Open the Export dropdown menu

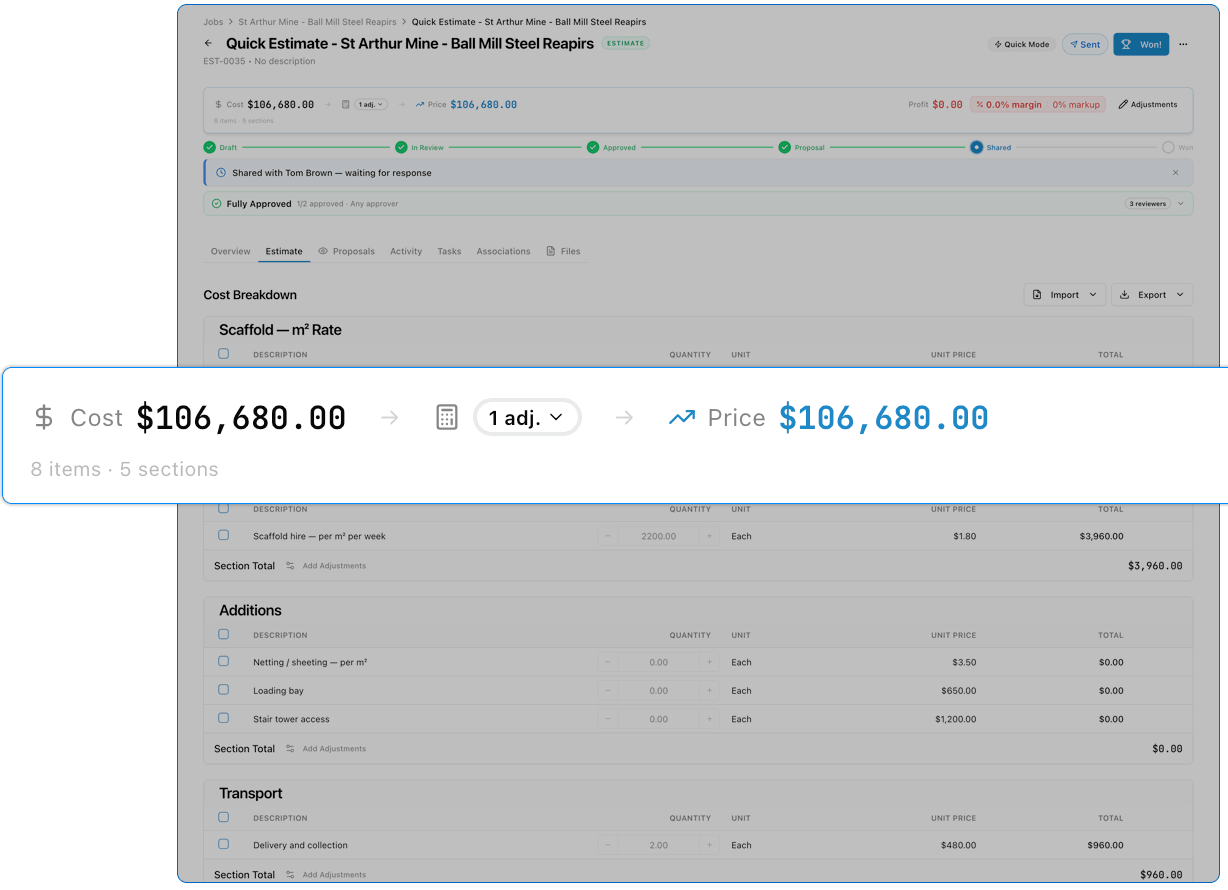1151,294
